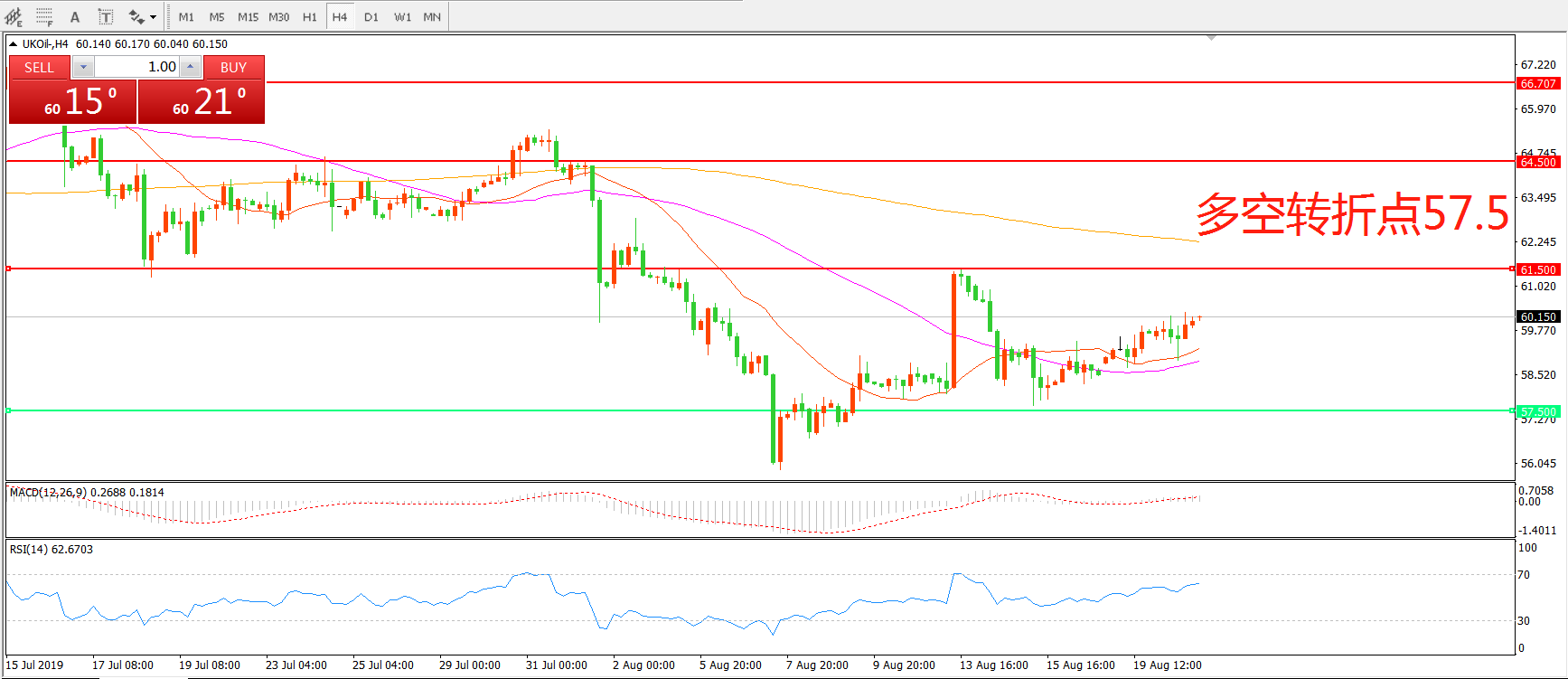Select the Fibonacci retracement tool

(x=44, y=16)
